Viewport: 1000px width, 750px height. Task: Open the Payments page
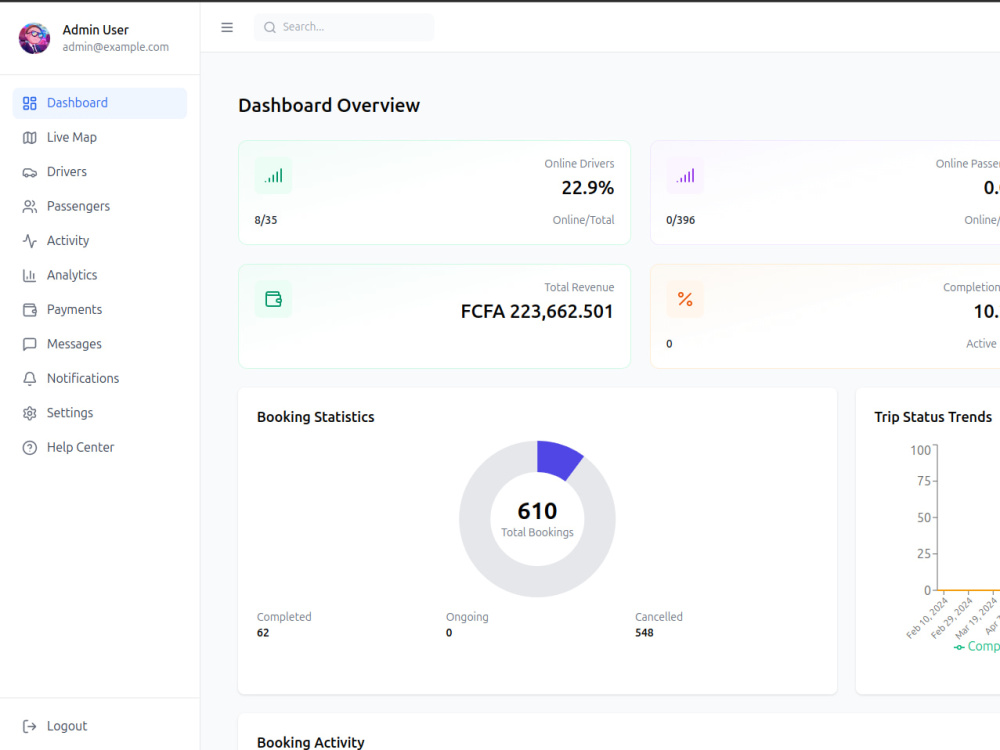pos(99,310)
